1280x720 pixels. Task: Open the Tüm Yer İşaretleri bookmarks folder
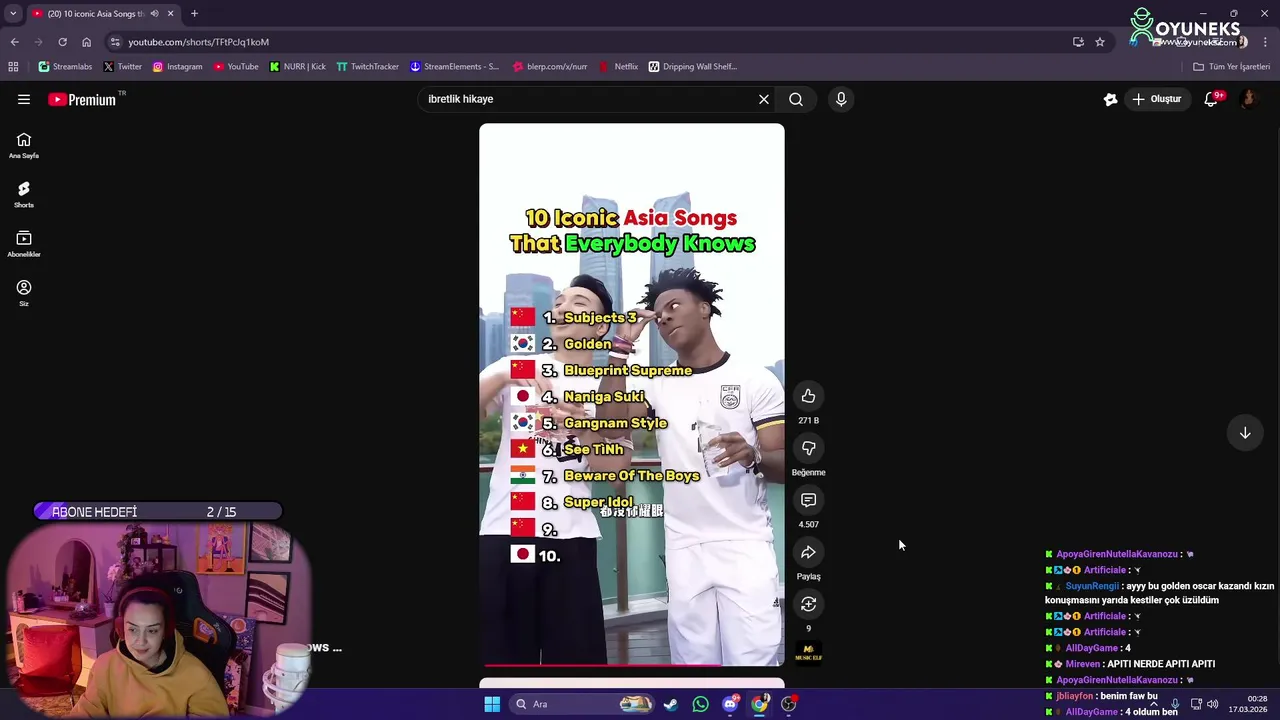click(1232, 67)
